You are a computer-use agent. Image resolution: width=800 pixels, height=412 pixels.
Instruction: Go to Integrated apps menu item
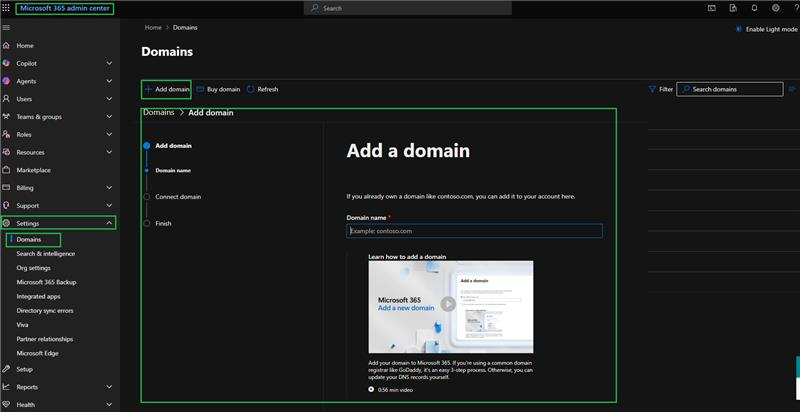point(38,296)
